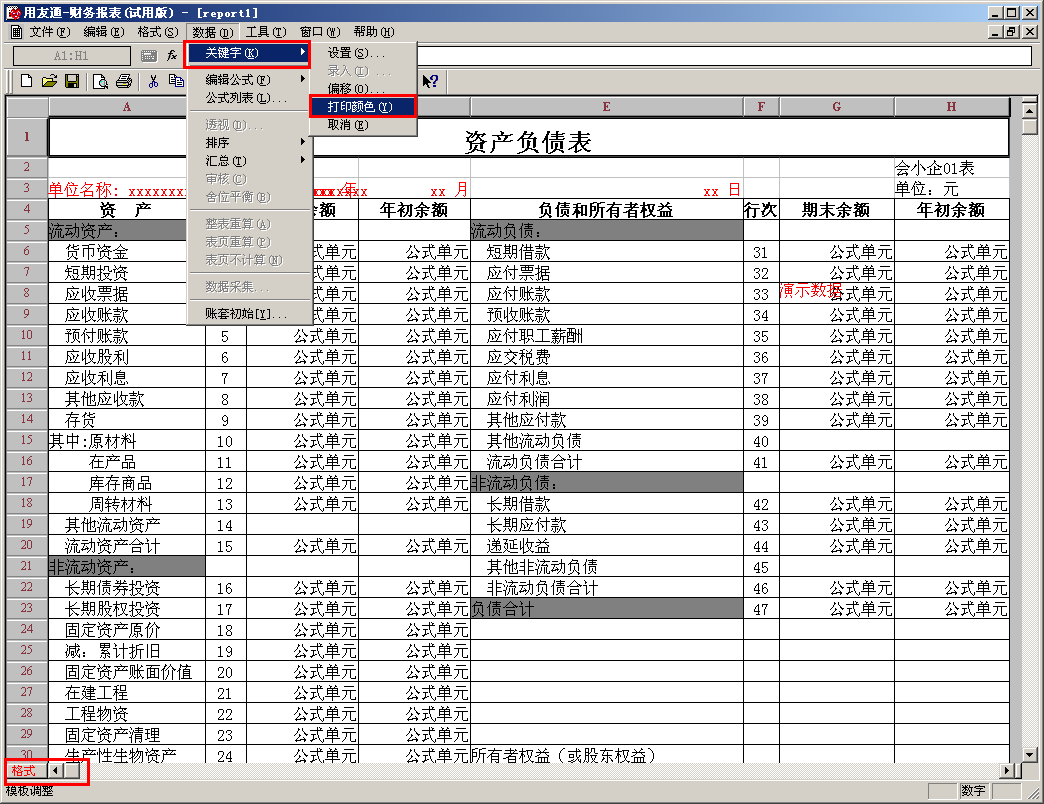Viewport: 1044px width, 804px height.
Task: Select row header 20
Action: [27, 545]
